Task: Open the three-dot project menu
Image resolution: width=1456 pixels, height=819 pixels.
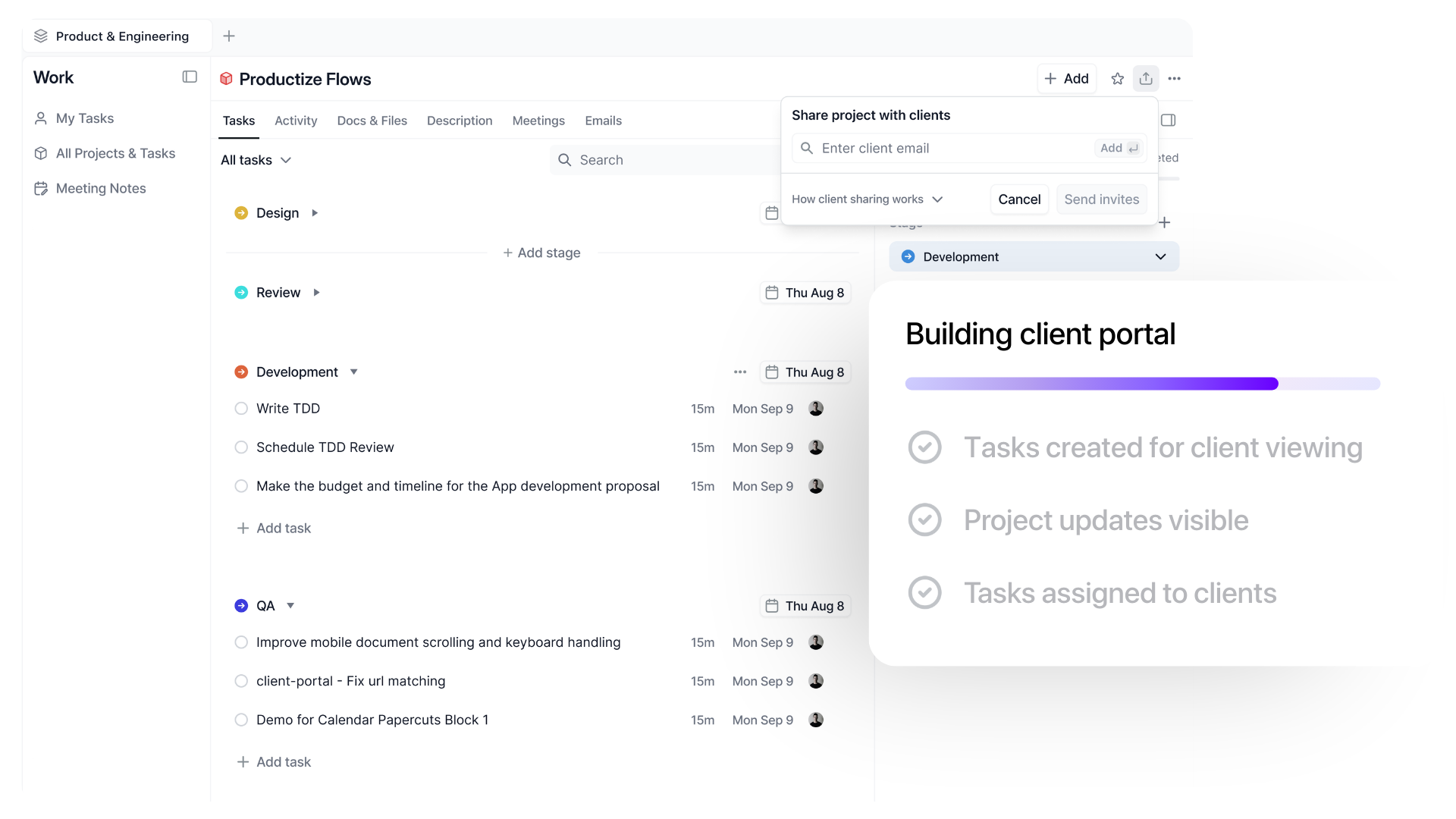Action: coord(1174,79)
